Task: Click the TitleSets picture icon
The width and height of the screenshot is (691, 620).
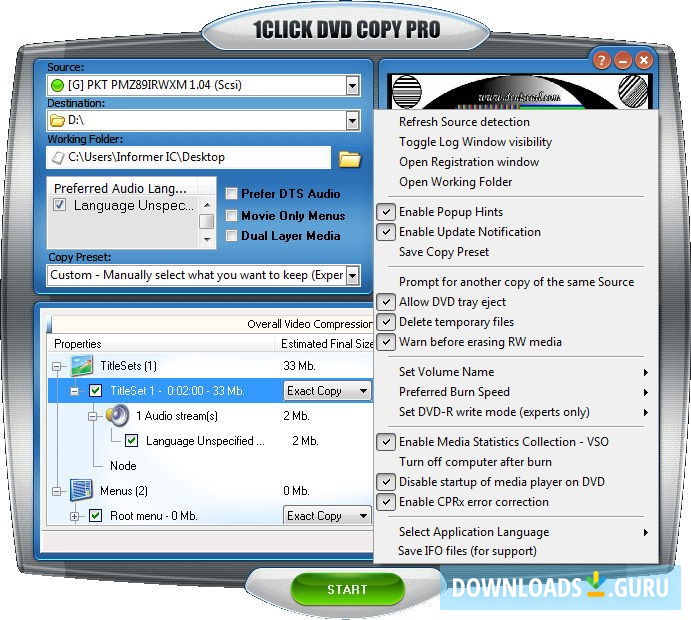Action: tap(82, 366)
